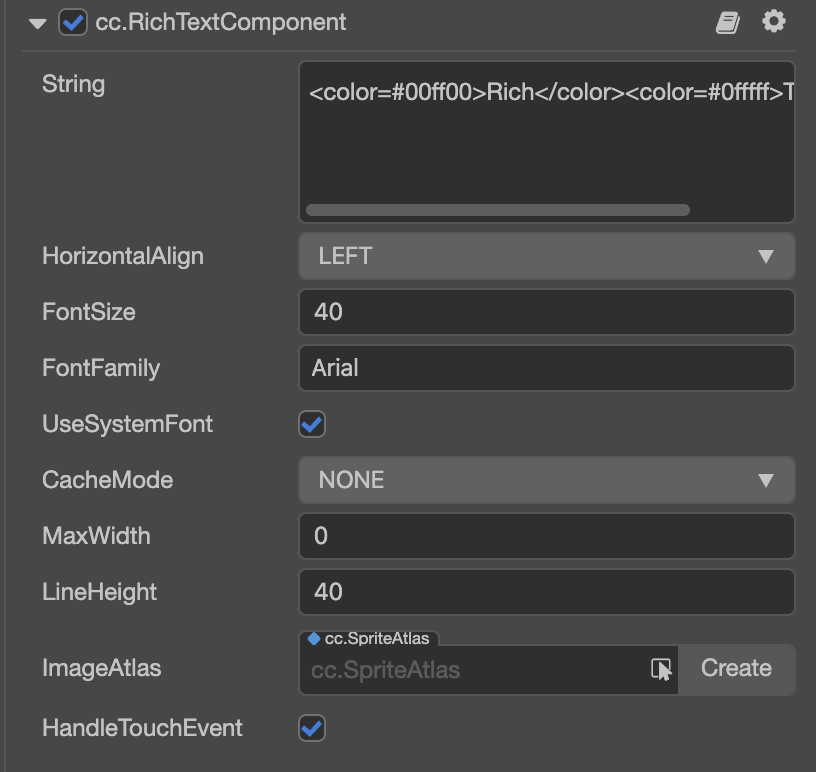This screenshot has height=772, width=816.
Task: Click the FontFamily field showing Arial
Action: point(546,368)
